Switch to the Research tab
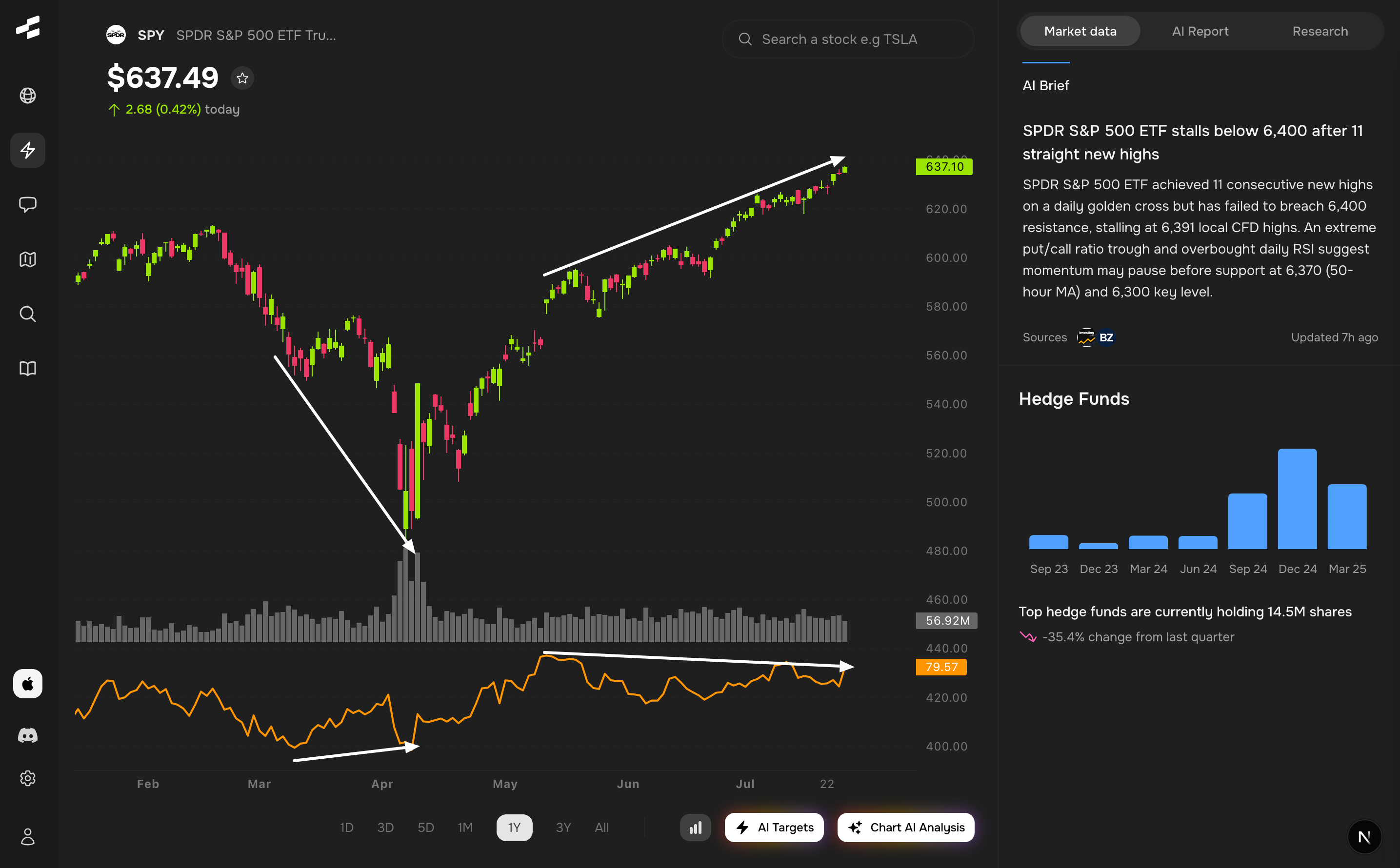This screenshot has width=1400, height=868. [x=1320, y=32]
